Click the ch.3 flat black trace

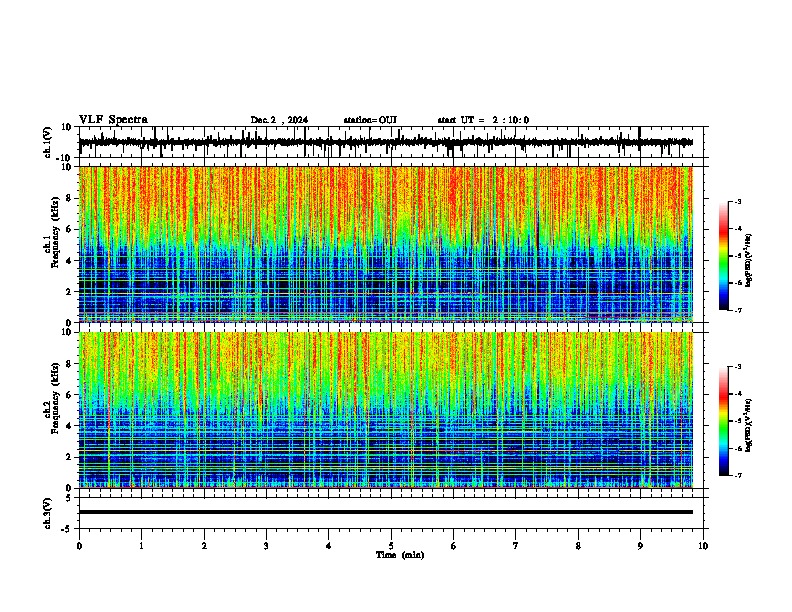(386, 512)
